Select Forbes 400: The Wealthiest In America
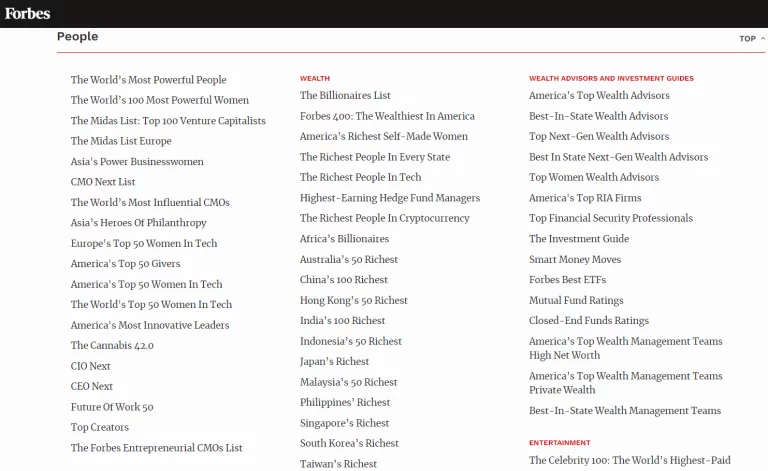Image resolution: width=768 pixels, height=471 pixels. pos(387,116)
